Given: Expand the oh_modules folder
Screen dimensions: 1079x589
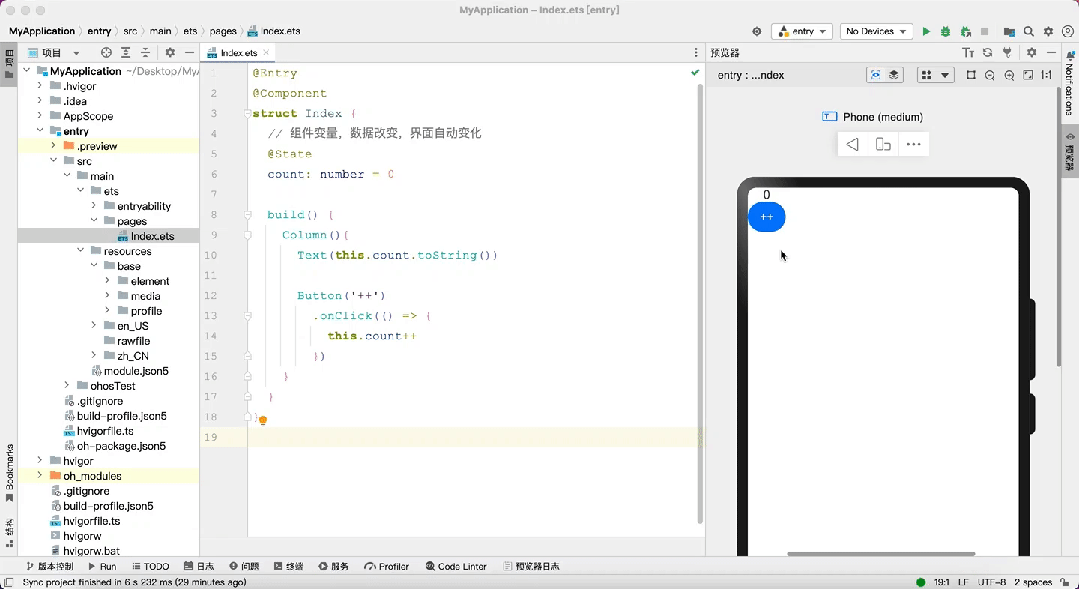Looking at the screenshot, I should coord(39,475).
